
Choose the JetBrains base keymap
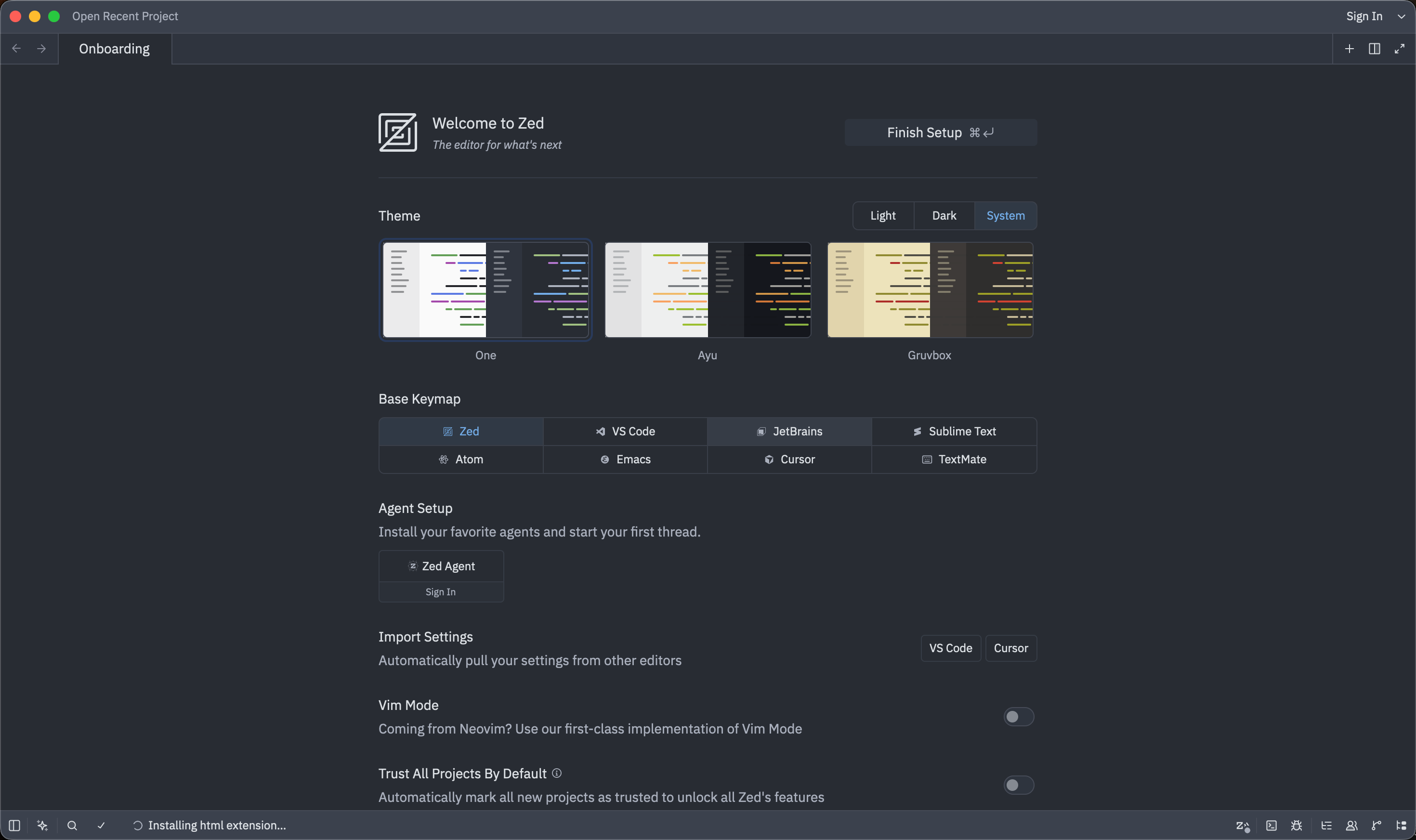(x=789, y=432)
